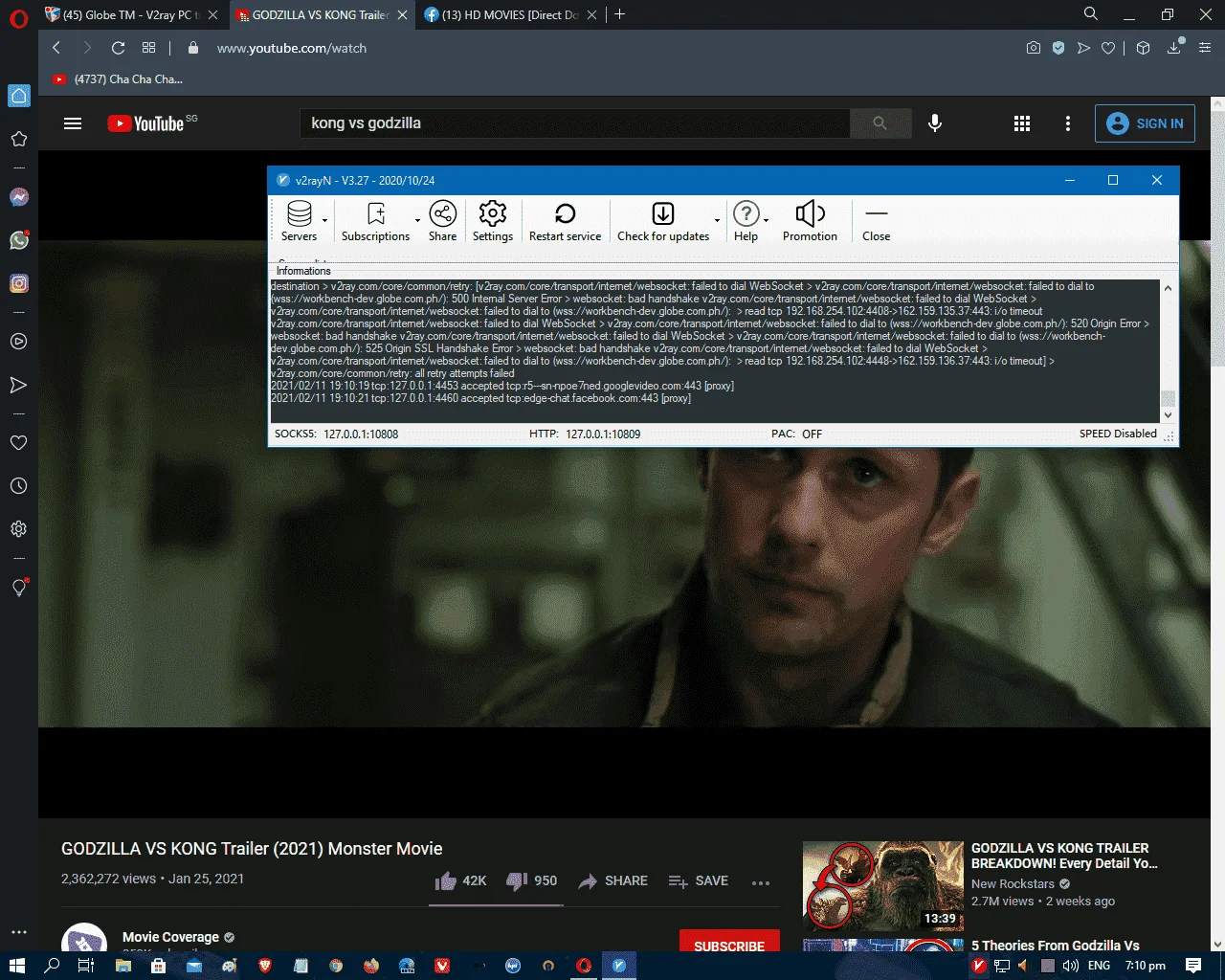Open the Opera downloads icon
This screenshot has width=1225, height=980.
(1174, 48)
